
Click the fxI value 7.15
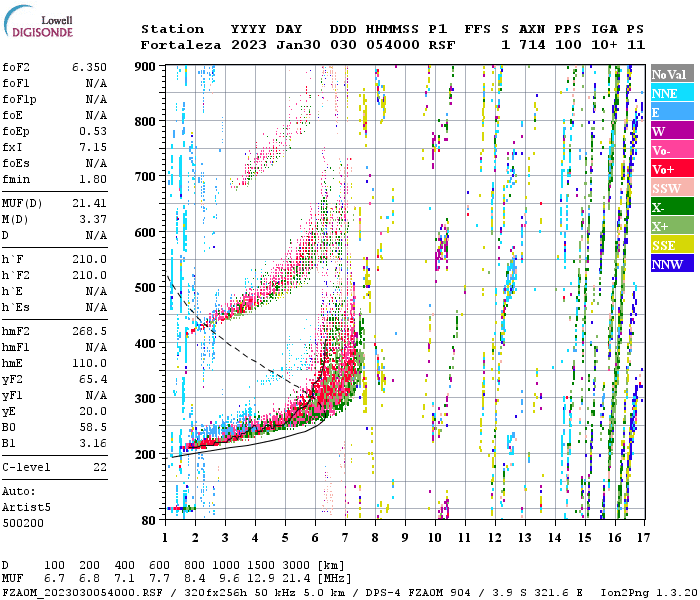pyautogui.click(x=93, y=147)
